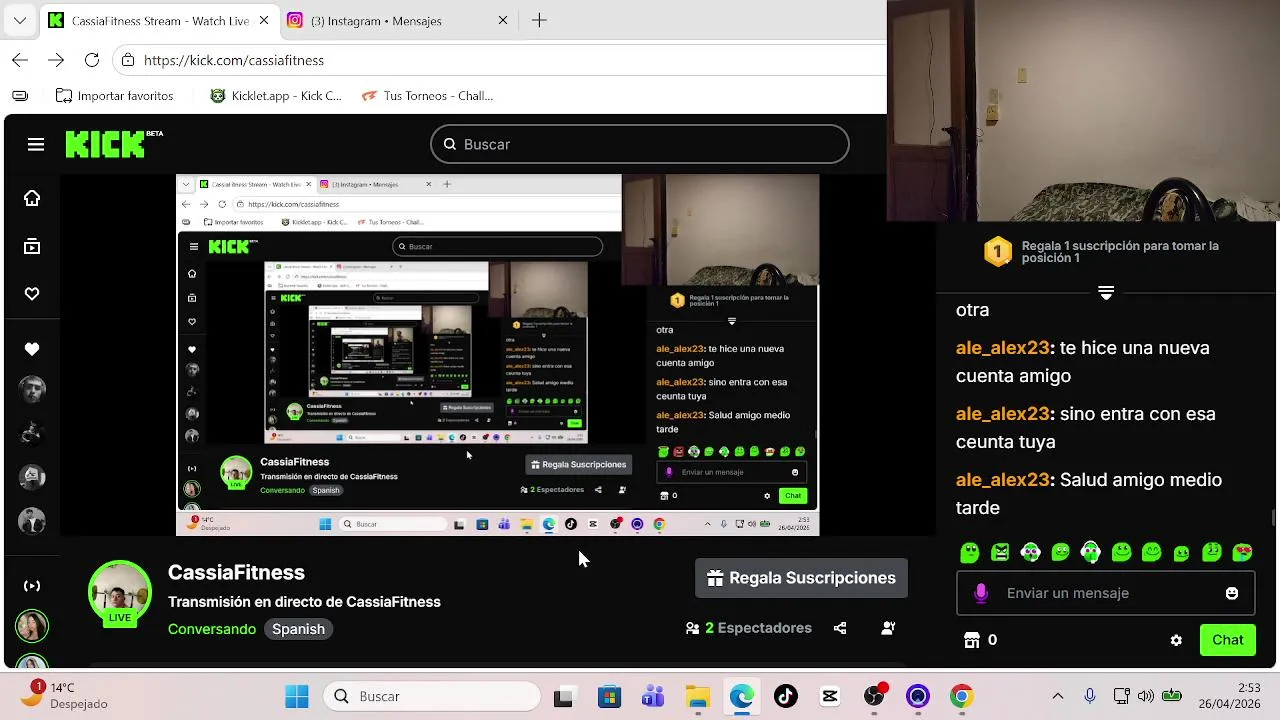Click the Kick Buscar search field
Screen dimensions: 1280x720
coord(640,144)
